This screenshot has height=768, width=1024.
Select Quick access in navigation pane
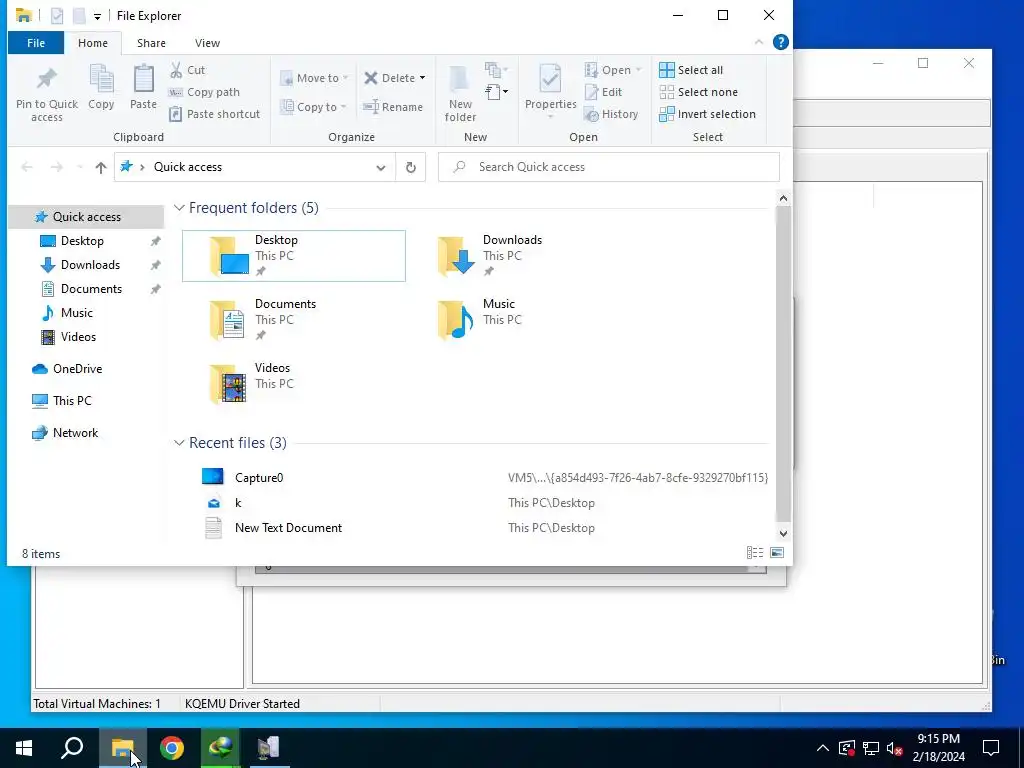[86, 217]
